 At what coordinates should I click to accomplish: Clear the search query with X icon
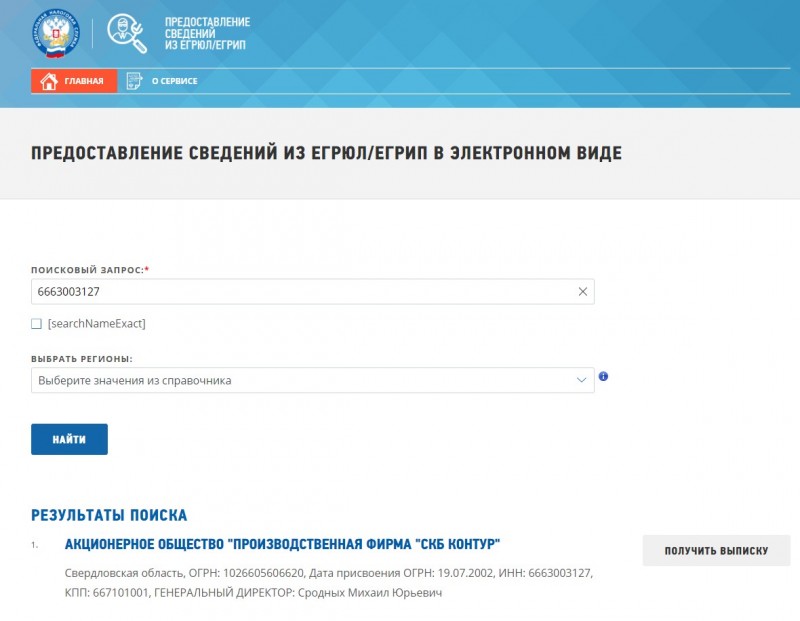coord(583,291)
